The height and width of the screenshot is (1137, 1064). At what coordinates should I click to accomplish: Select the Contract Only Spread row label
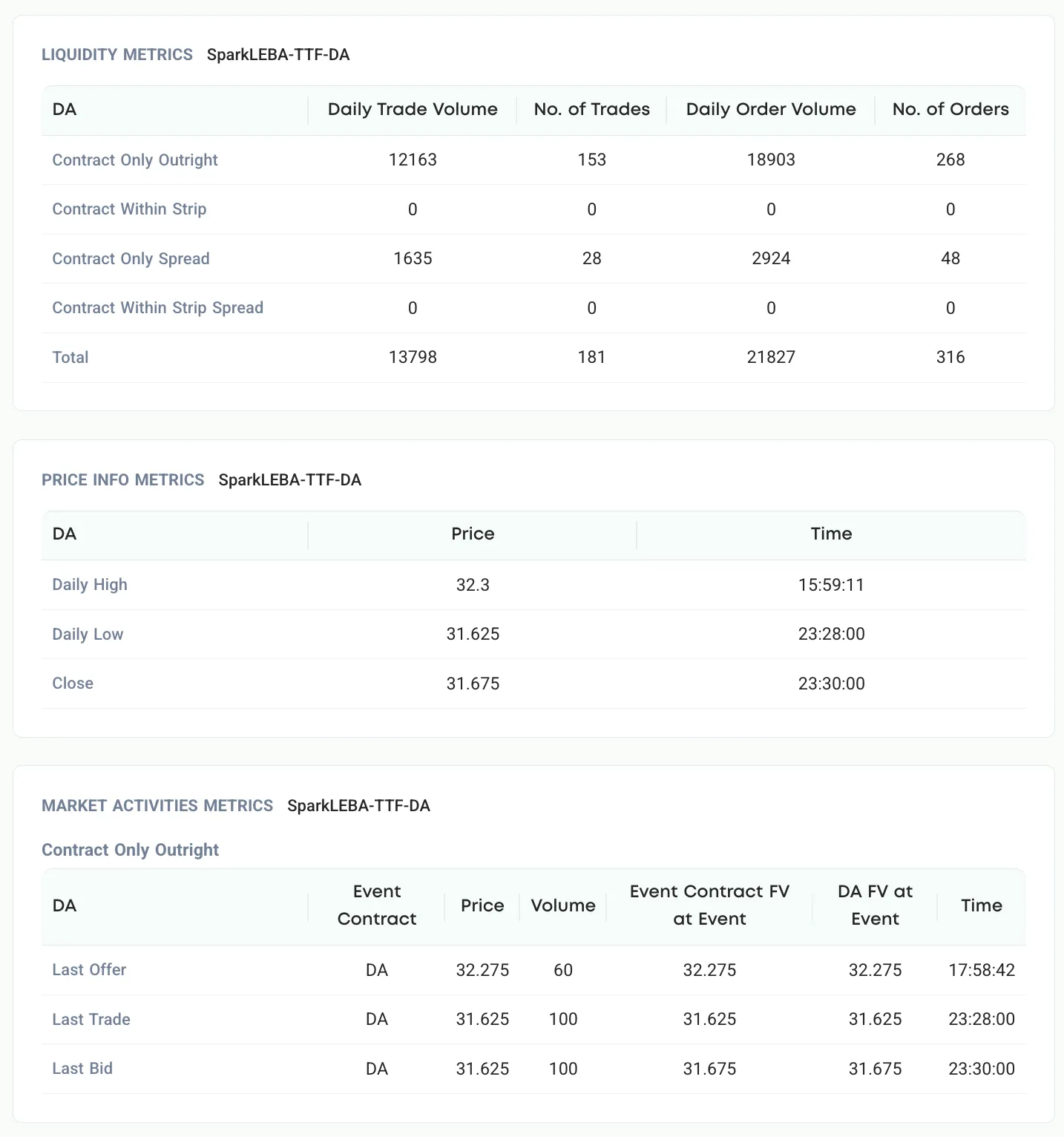click(x=131, y=258)
